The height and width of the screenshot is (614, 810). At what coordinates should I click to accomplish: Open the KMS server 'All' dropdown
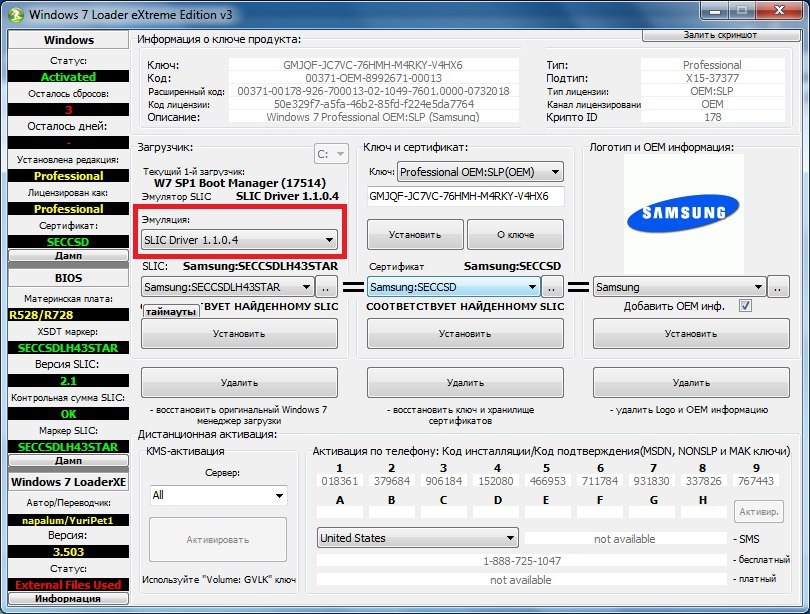[218, 495]
